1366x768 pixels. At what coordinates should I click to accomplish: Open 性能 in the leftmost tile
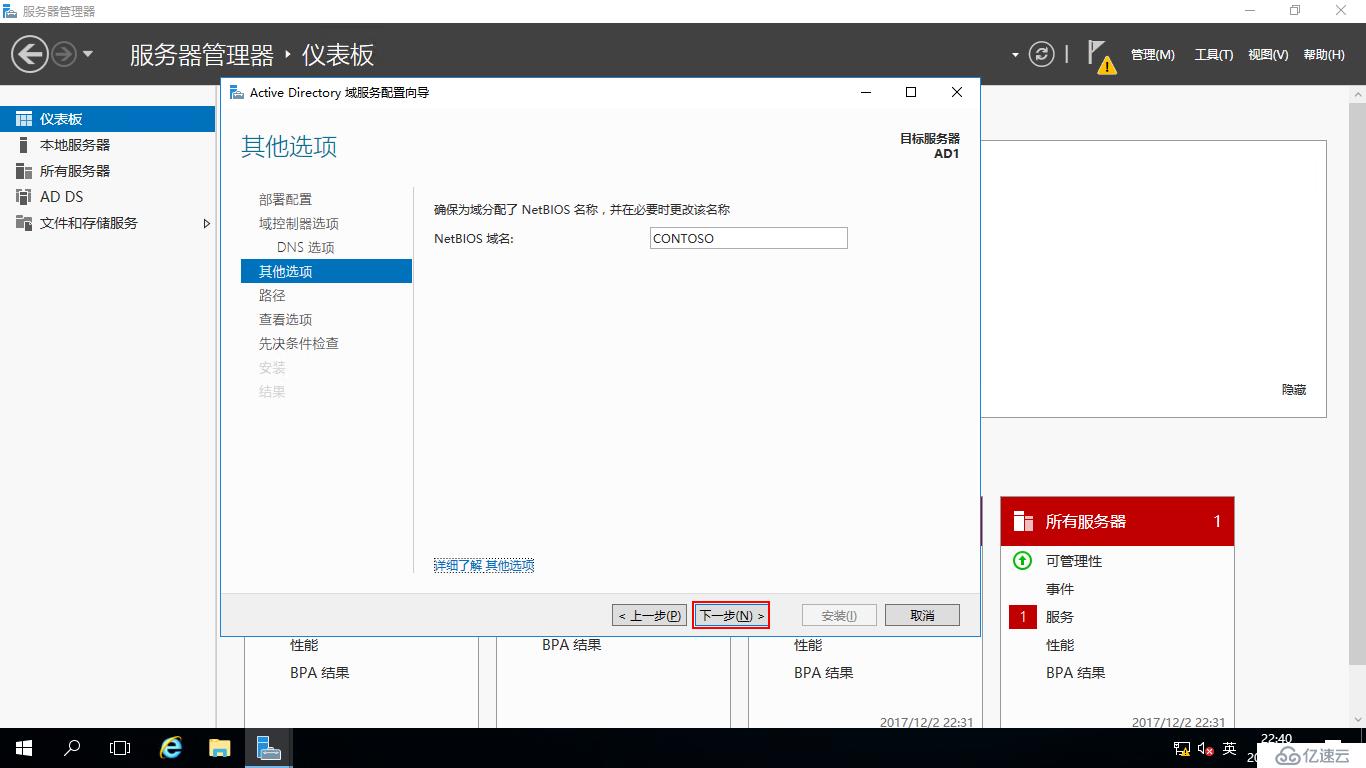[304, 645]
